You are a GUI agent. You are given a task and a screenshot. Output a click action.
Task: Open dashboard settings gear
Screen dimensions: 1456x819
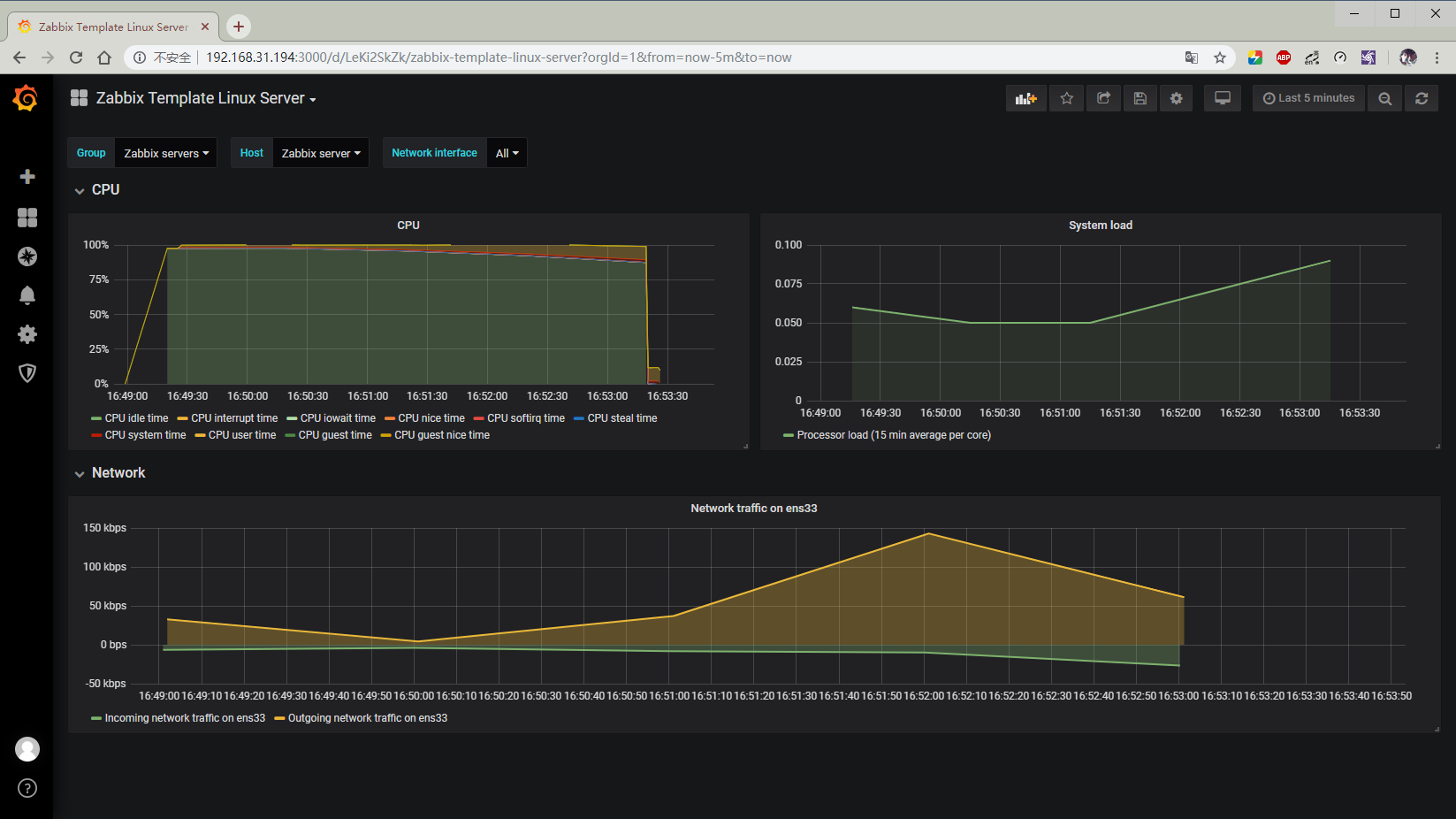[1177, 98]
